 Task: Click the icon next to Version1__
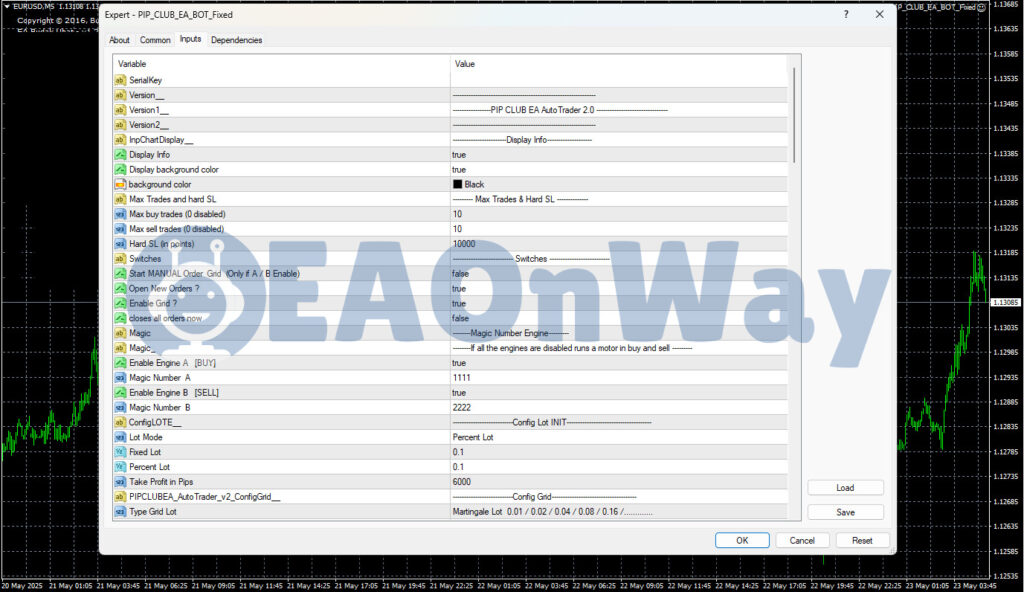tap(120, 110)
